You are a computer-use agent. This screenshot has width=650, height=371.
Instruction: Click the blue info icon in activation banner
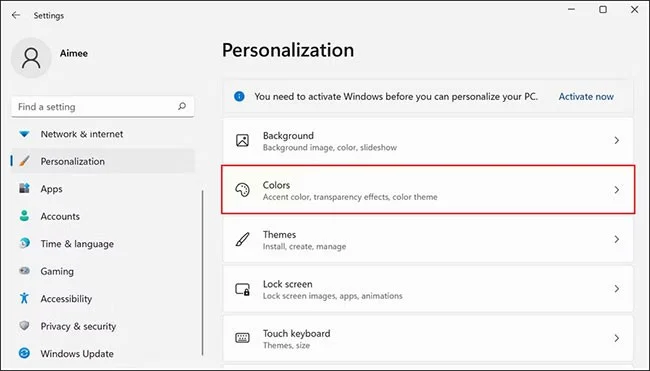tap(239, 97)
